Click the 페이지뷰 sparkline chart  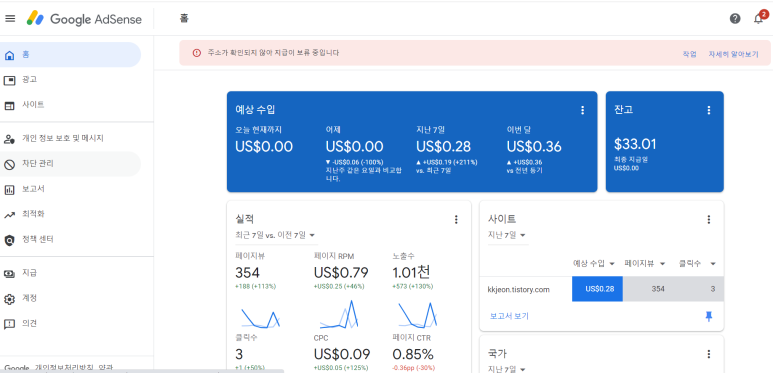click(x=260, y=317)
